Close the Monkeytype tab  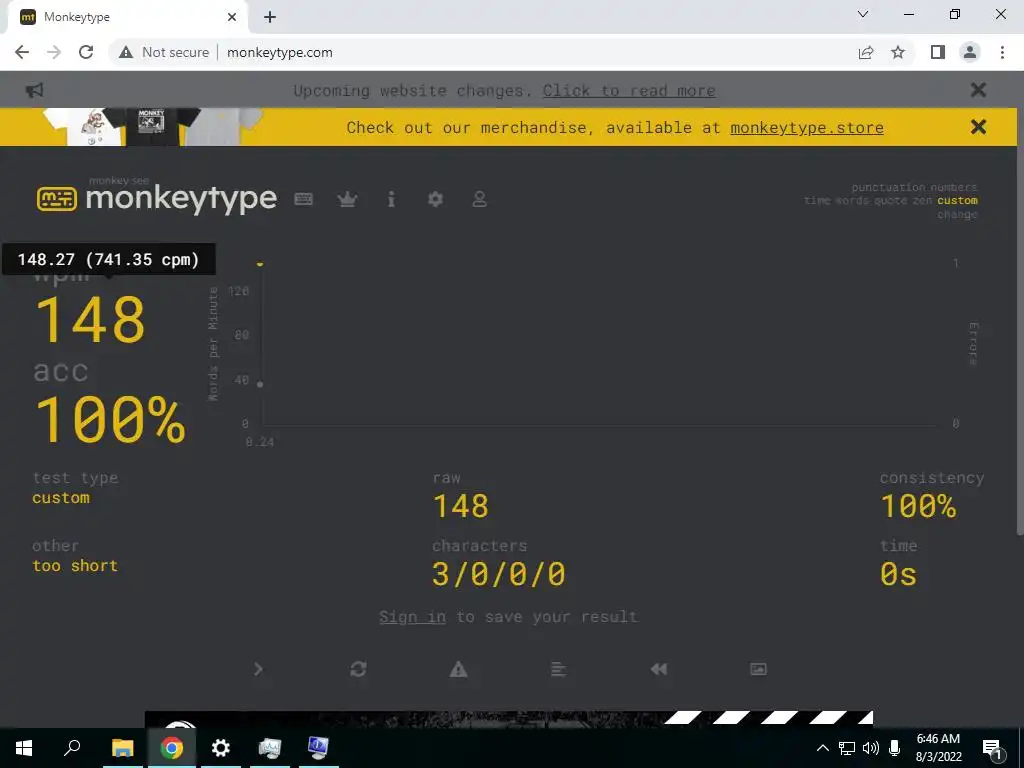coord(232,17)
